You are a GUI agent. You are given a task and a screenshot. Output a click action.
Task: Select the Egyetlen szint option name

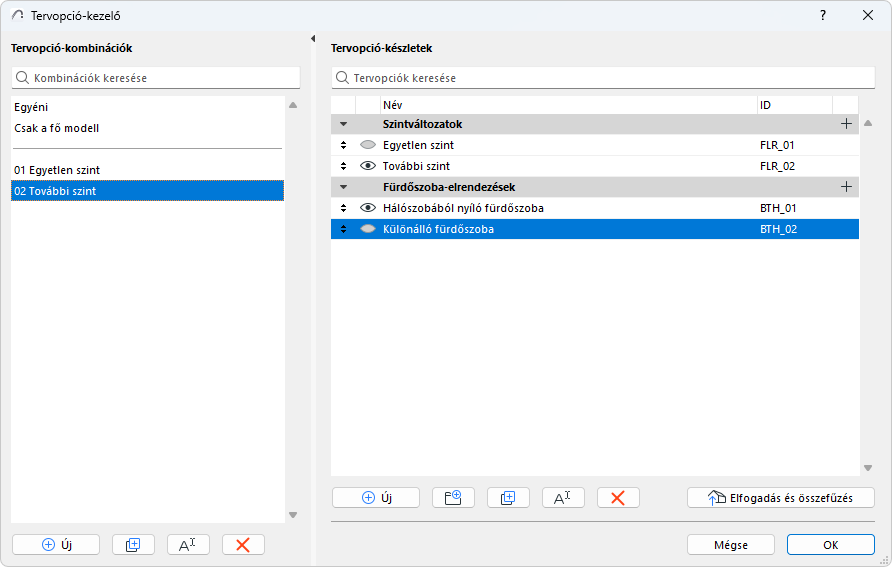tap(418, 145)
